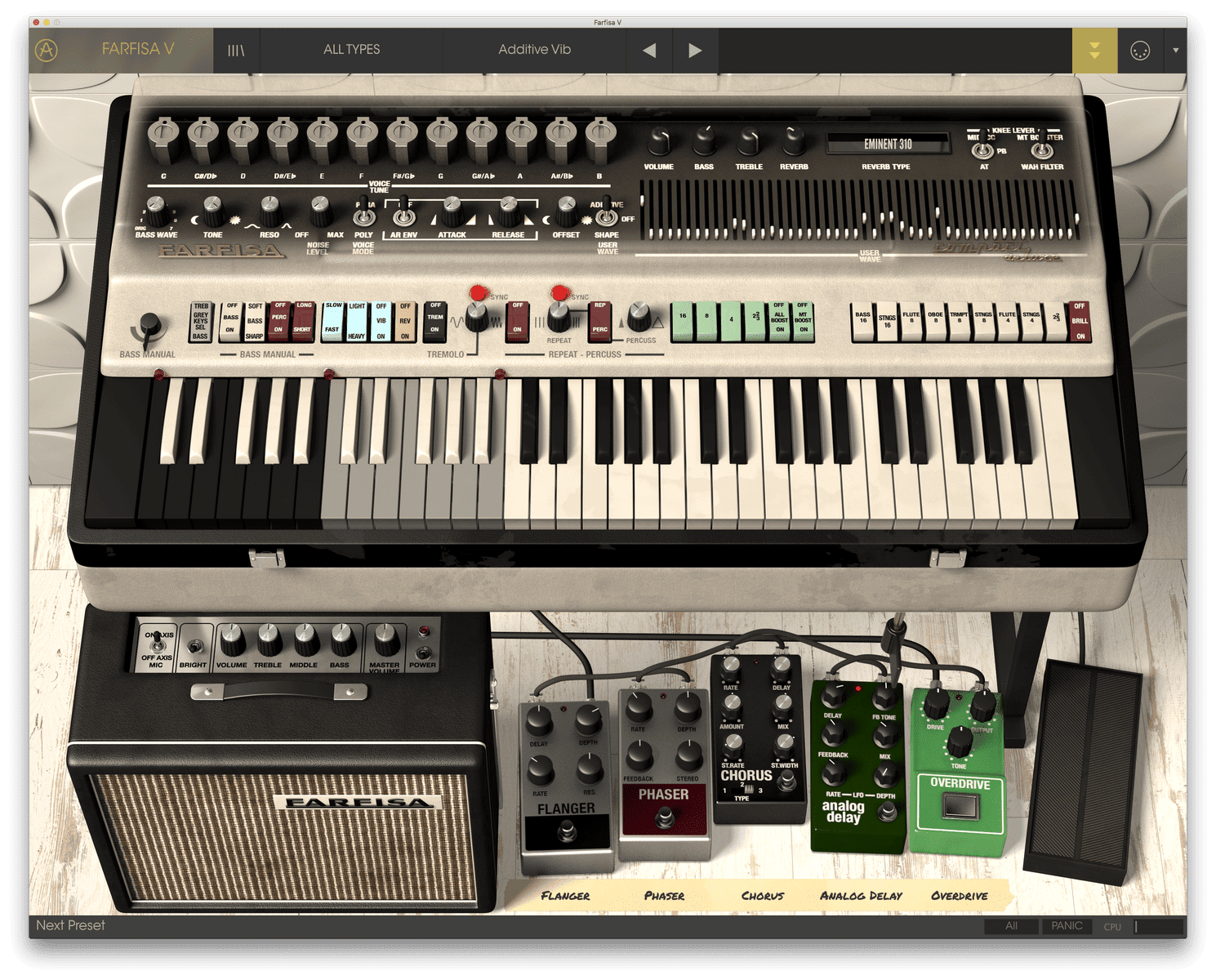Image resolution: width=1216 pixels, height=980 pixels.
Task: Open the Additive Vib preset name list
Action: [535, 50]
